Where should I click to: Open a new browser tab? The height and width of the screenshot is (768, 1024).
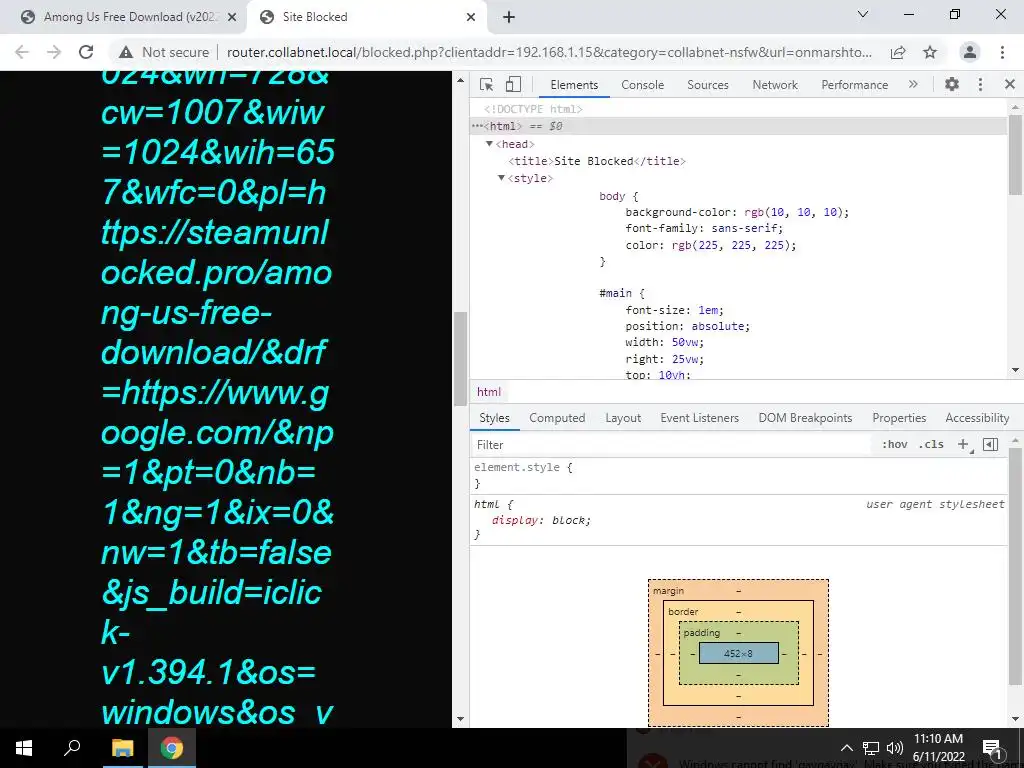(509, 17)
